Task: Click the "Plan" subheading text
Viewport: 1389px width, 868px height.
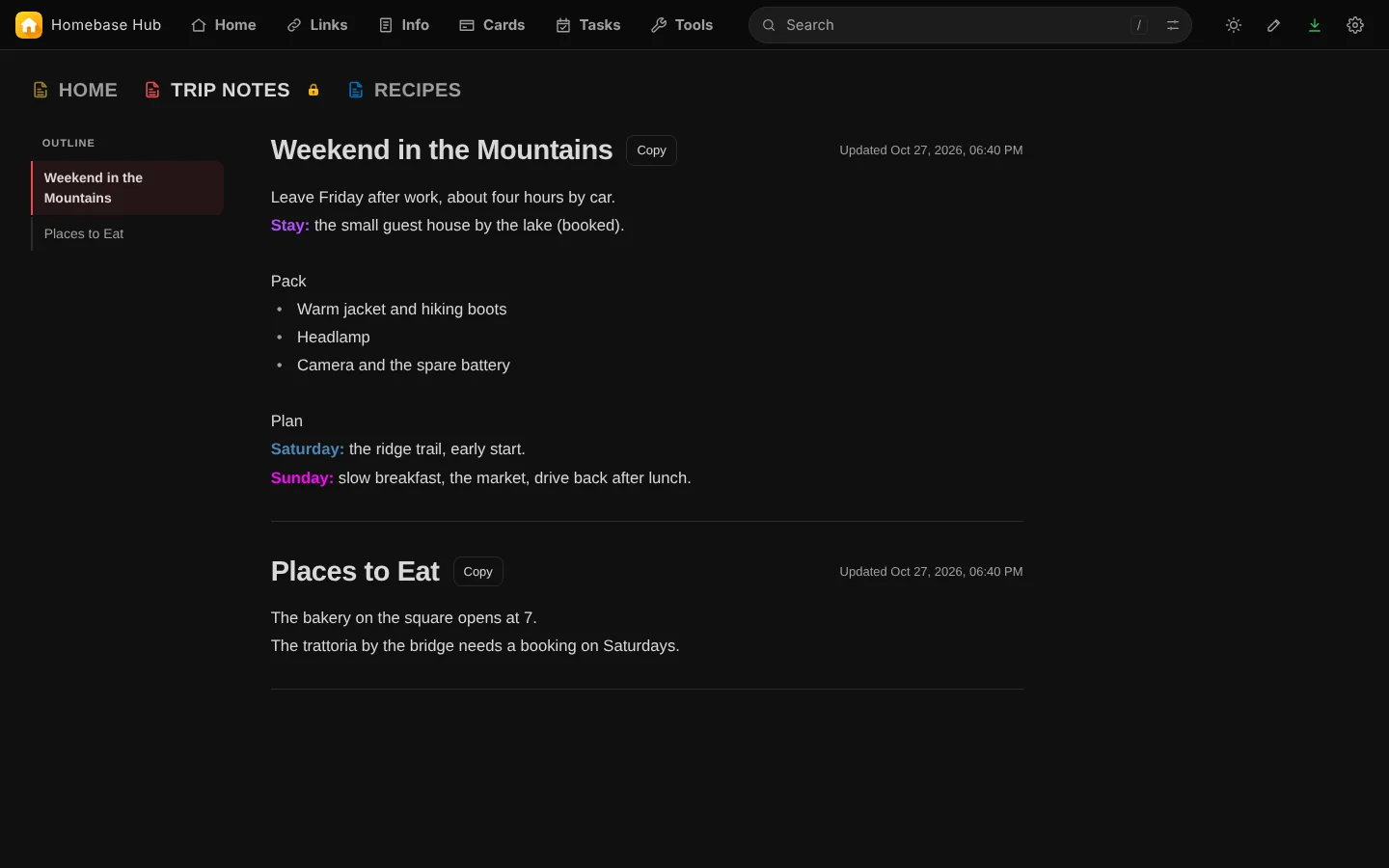Action: [286, 421]
